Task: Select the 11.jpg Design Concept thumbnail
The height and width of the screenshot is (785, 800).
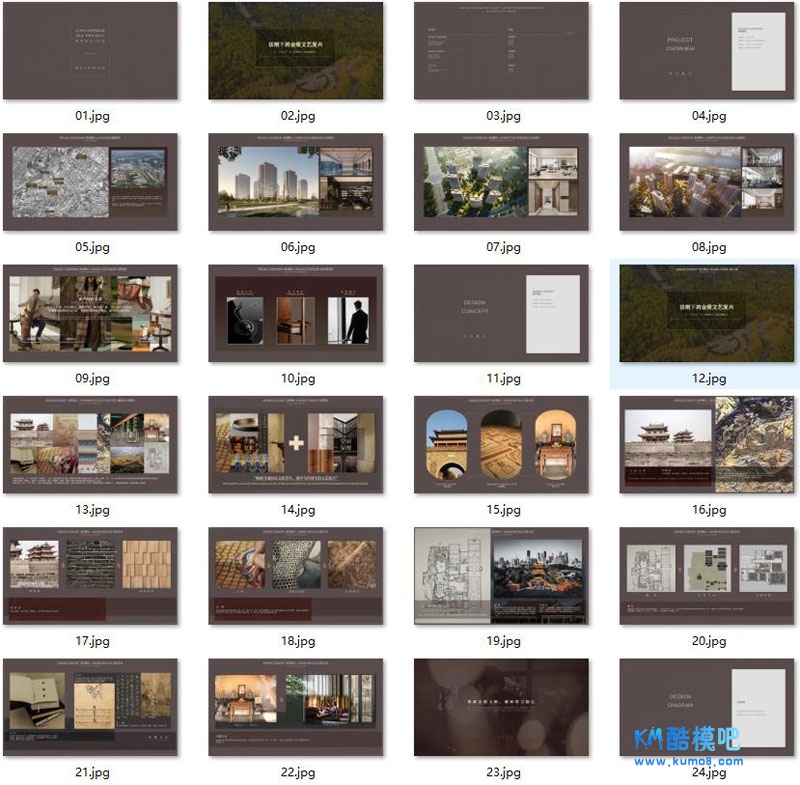Action: point(501,313)
